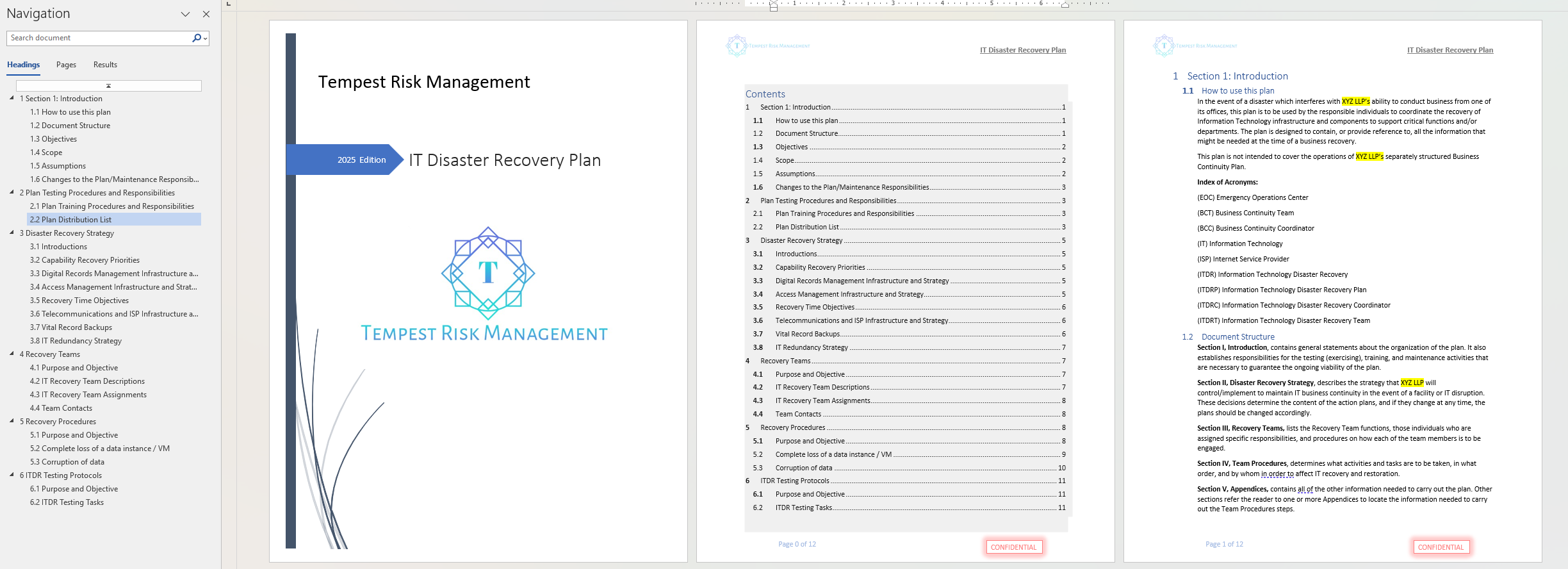Image resolution: width=1568 pixels, height=569 pixels.
Task: Collapse 3 Disaster Recovery Strategy heading
Action: pos(12,233)
